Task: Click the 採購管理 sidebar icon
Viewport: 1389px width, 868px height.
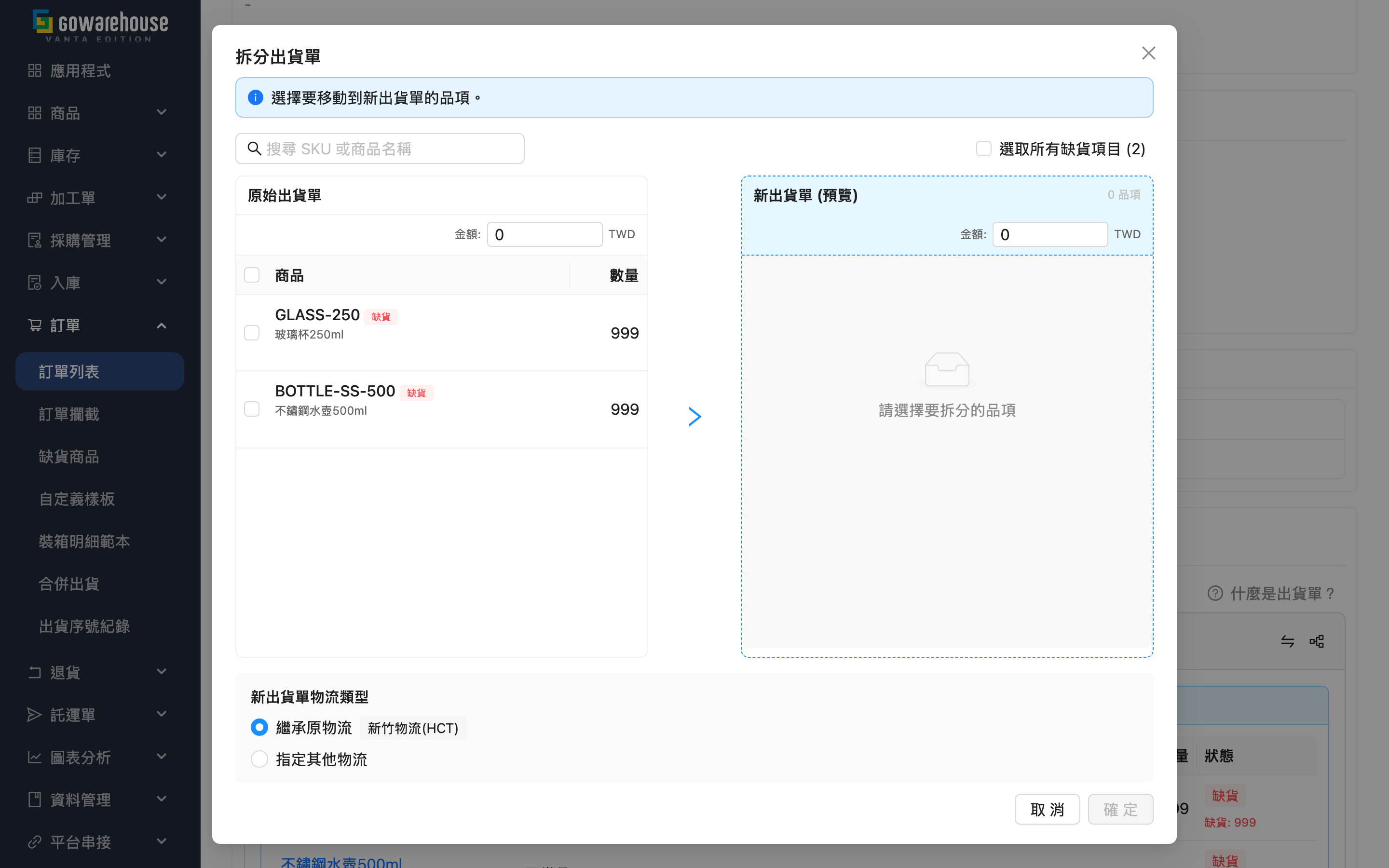Action: tap(34, 241)
